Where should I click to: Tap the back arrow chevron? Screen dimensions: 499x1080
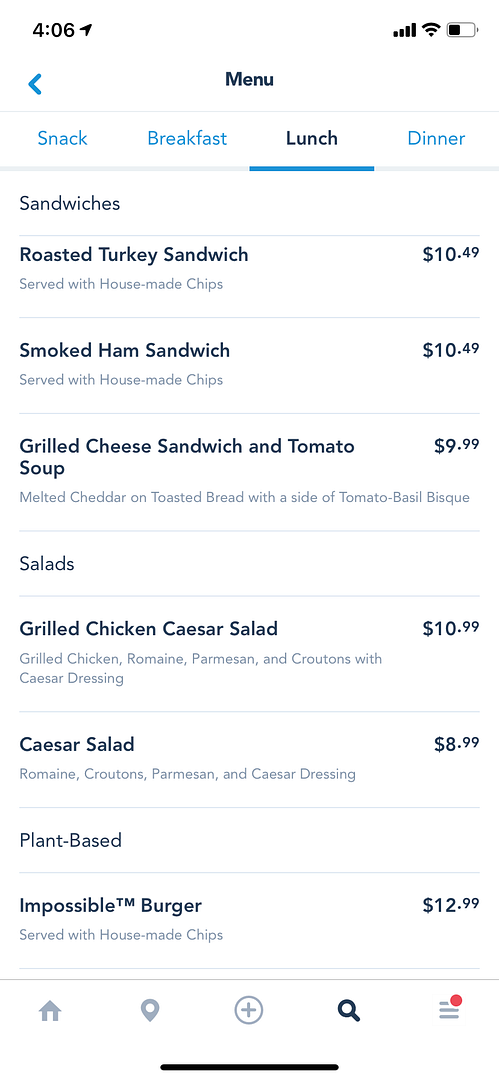coord(35,84)
